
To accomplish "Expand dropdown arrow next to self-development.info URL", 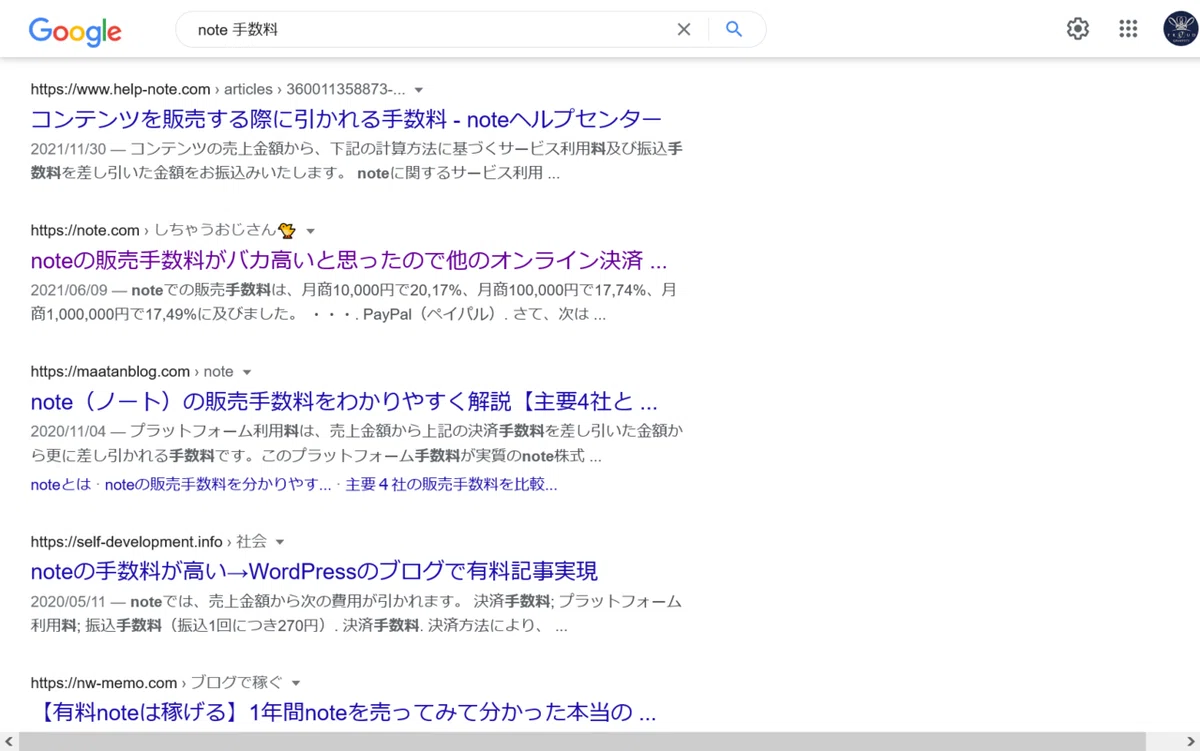I will click(280, 542).
